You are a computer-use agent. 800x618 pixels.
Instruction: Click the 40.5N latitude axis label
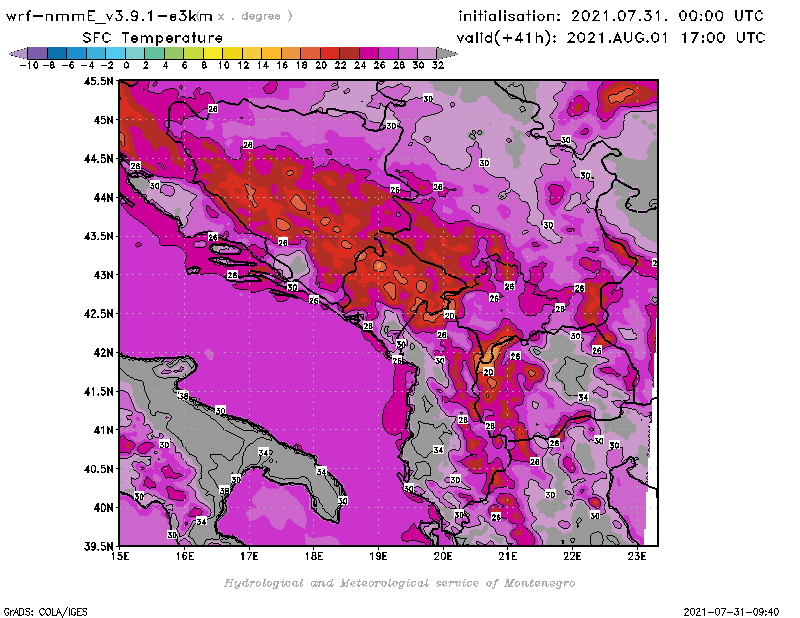(98, 469)
